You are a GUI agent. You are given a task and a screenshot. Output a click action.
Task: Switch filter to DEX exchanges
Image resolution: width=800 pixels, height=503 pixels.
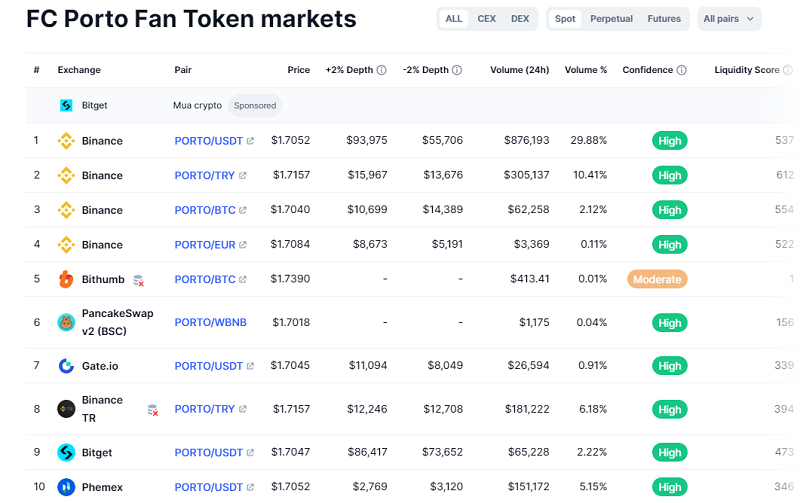pyautogui.click(x=520, y=19)
